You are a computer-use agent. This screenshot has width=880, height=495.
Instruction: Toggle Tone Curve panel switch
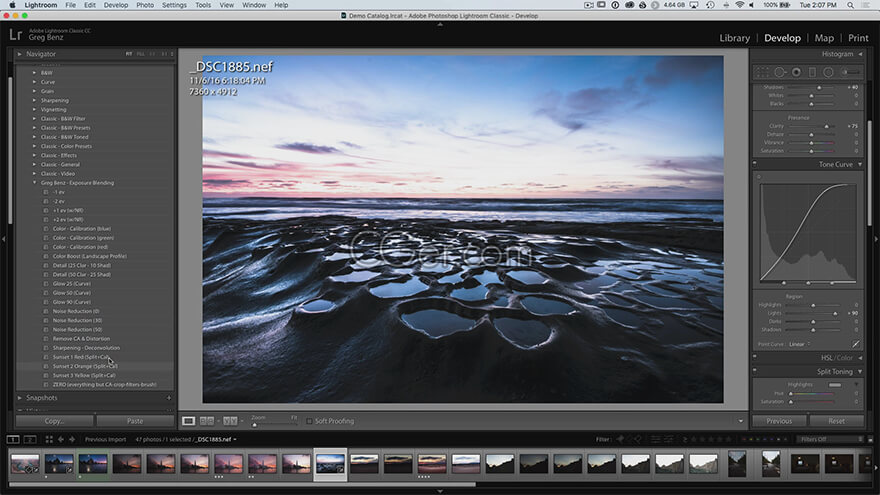point(755,164)
